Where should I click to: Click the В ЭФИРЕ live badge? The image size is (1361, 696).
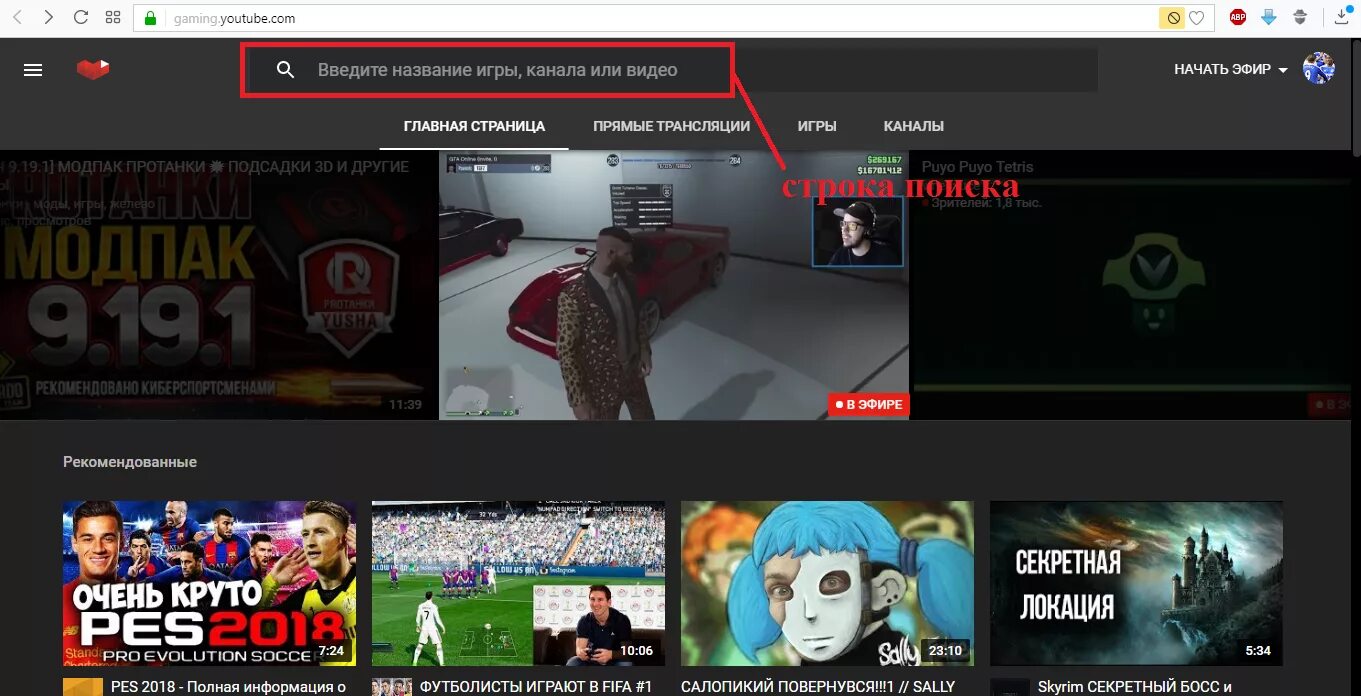click(x=868, y=405)
